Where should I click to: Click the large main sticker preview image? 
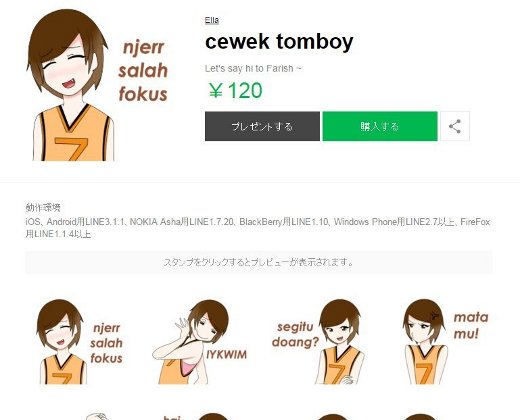[97, 85]
